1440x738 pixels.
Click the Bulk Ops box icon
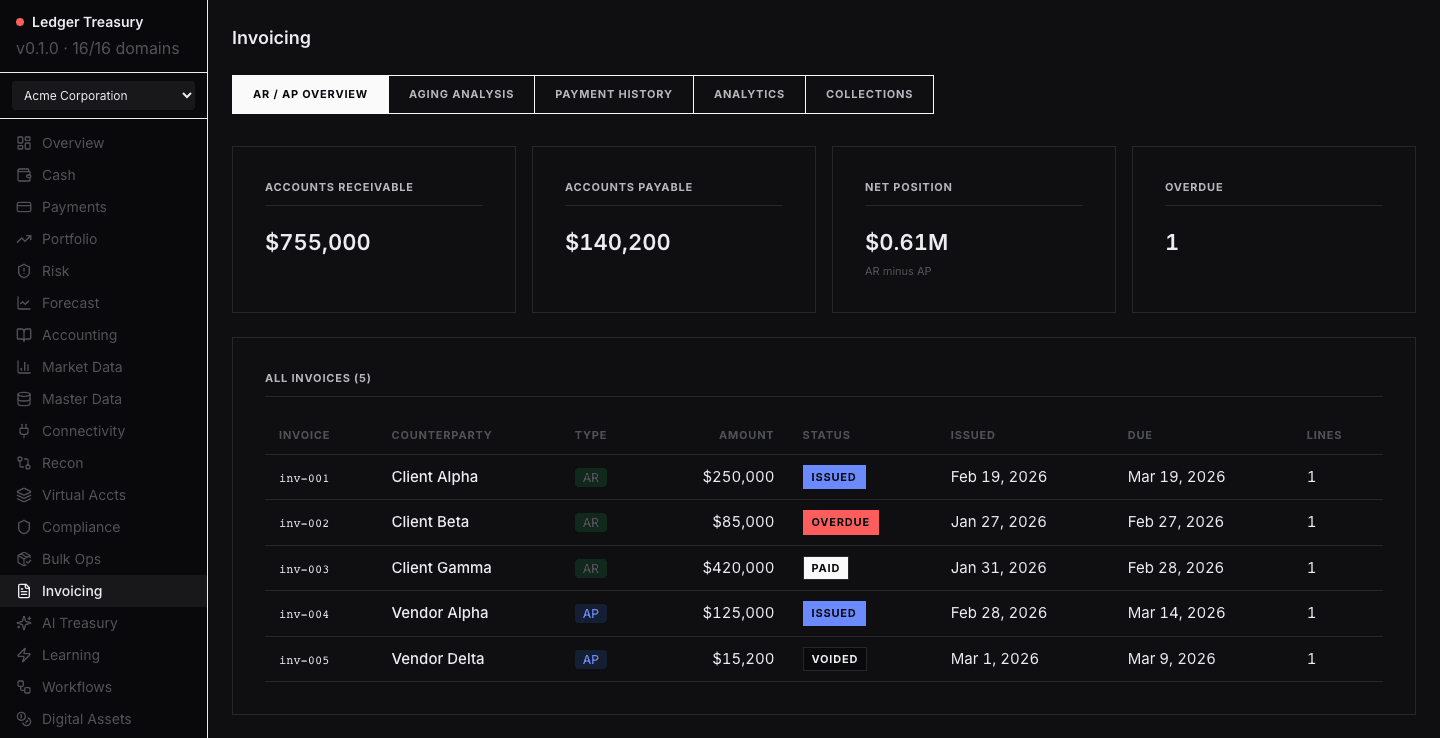tap(24, 559)
